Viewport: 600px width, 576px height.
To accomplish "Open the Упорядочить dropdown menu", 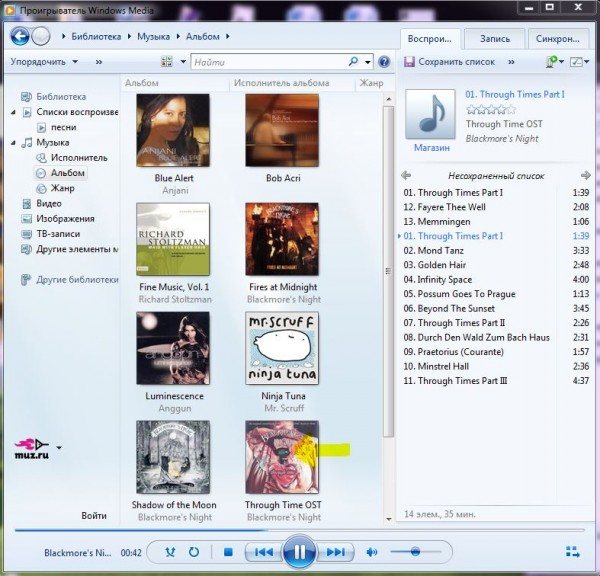I will point(44,62).
